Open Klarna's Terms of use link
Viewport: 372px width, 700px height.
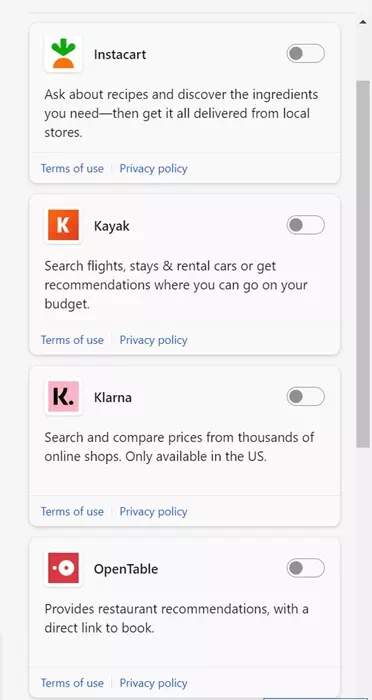[x=72, y=512]
